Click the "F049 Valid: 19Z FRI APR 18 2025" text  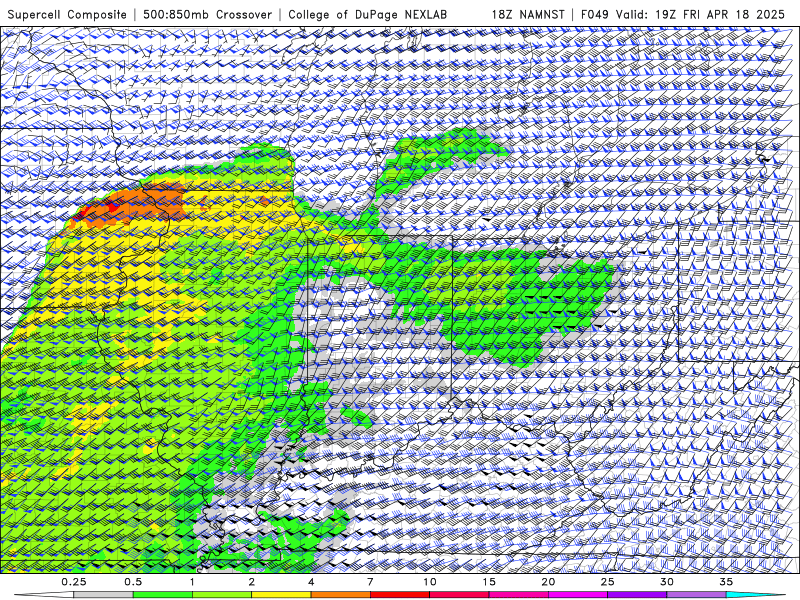(683, 14)
